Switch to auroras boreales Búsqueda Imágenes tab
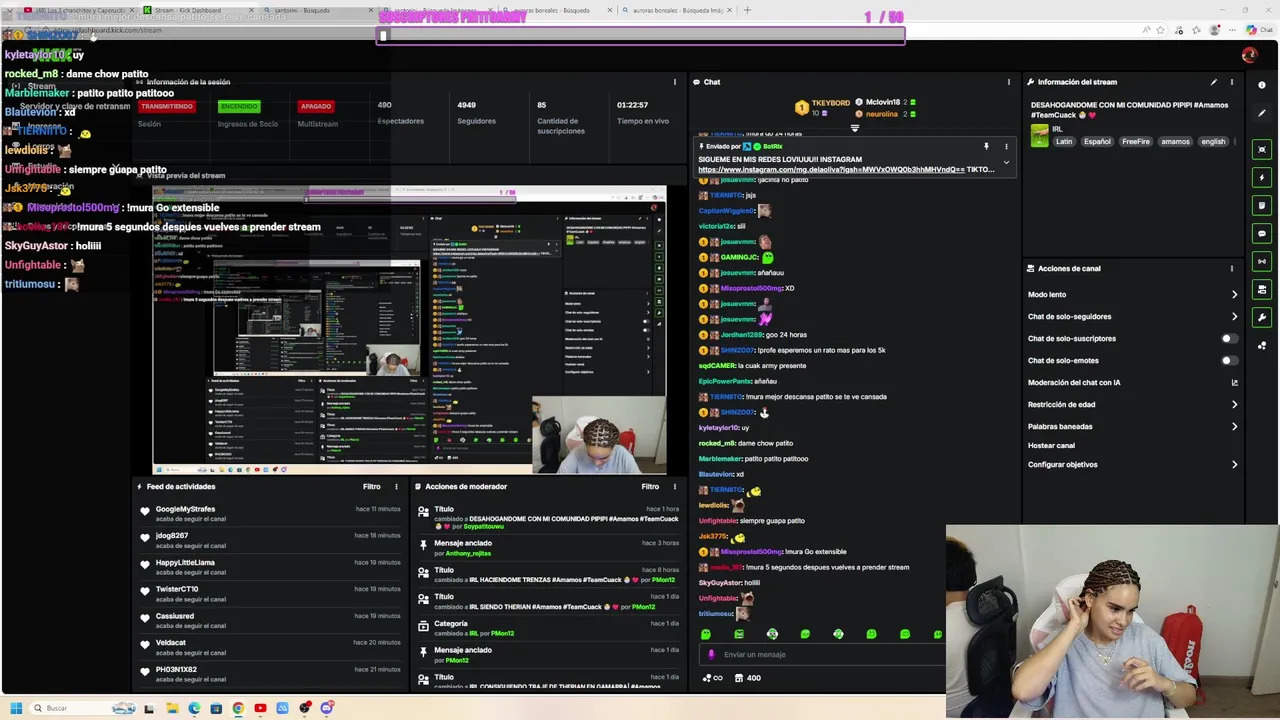The height and width of the screenshot is (720, 1280). [x=675, y=10]
